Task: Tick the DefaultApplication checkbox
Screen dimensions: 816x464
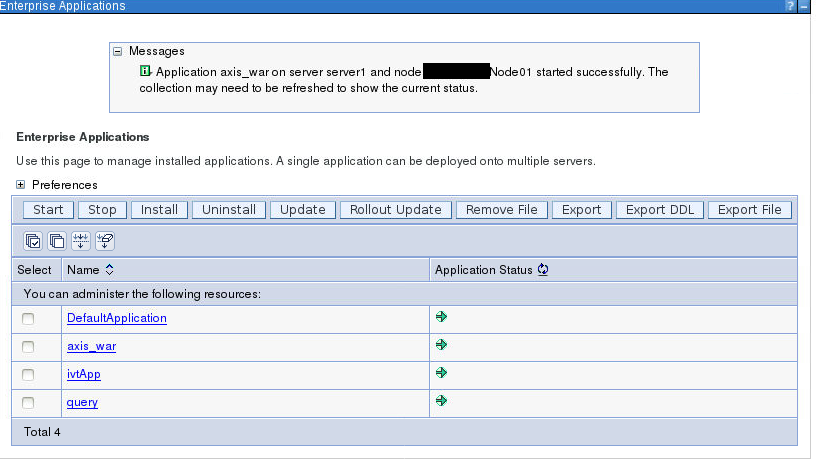Action: [x=28, y=319]
